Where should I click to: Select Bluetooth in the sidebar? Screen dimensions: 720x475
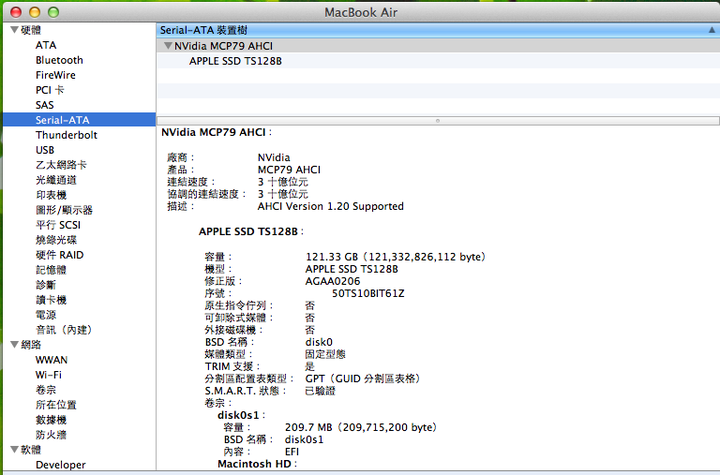[59, 60]
